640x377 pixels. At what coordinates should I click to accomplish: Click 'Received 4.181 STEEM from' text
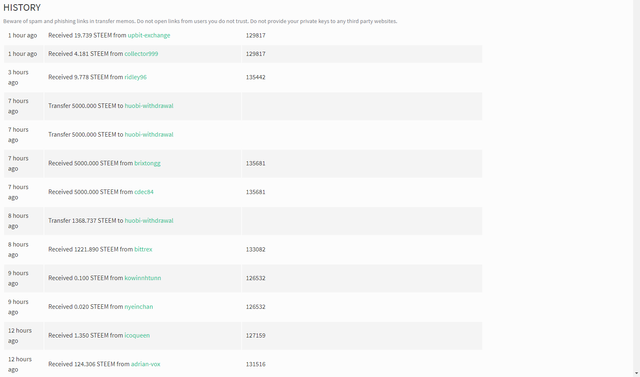coord(86,54)
